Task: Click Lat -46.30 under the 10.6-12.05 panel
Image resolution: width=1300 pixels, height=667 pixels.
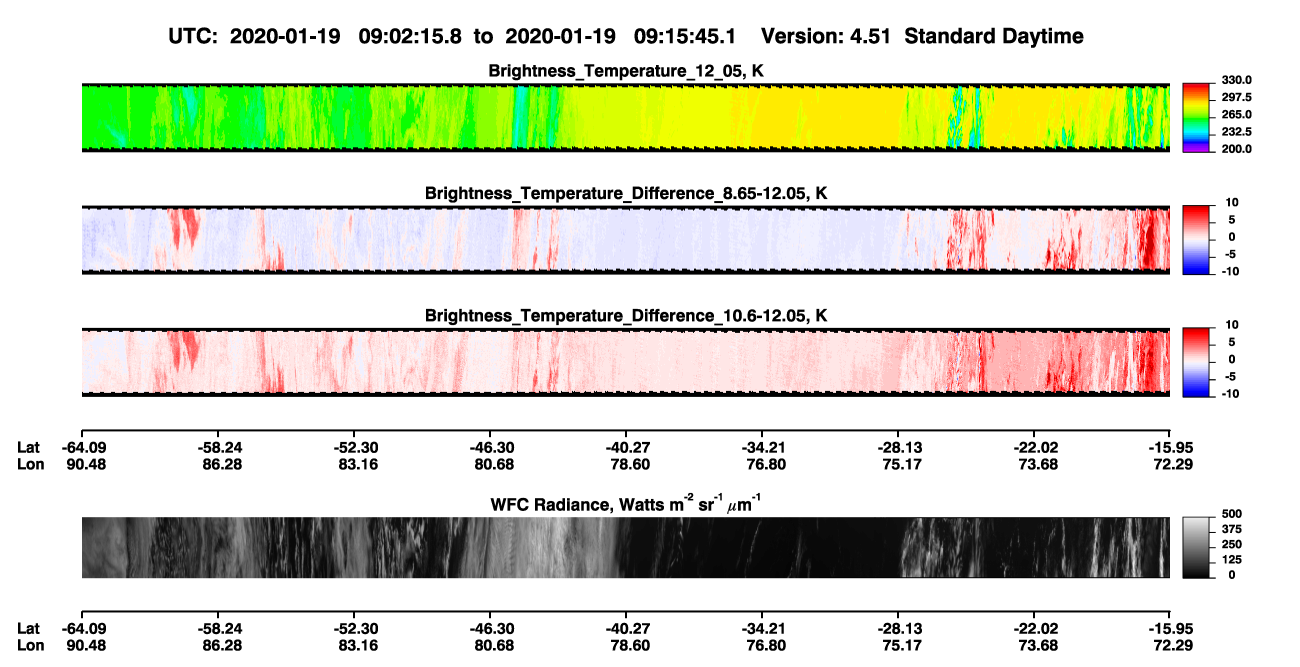Action: 489,448
